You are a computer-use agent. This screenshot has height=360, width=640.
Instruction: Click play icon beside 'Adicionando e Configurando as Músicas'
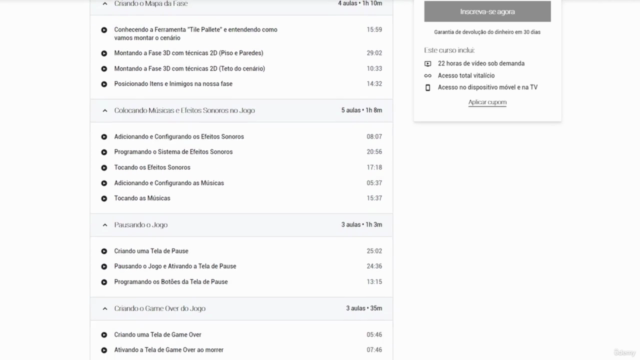(x=104, y=183)
